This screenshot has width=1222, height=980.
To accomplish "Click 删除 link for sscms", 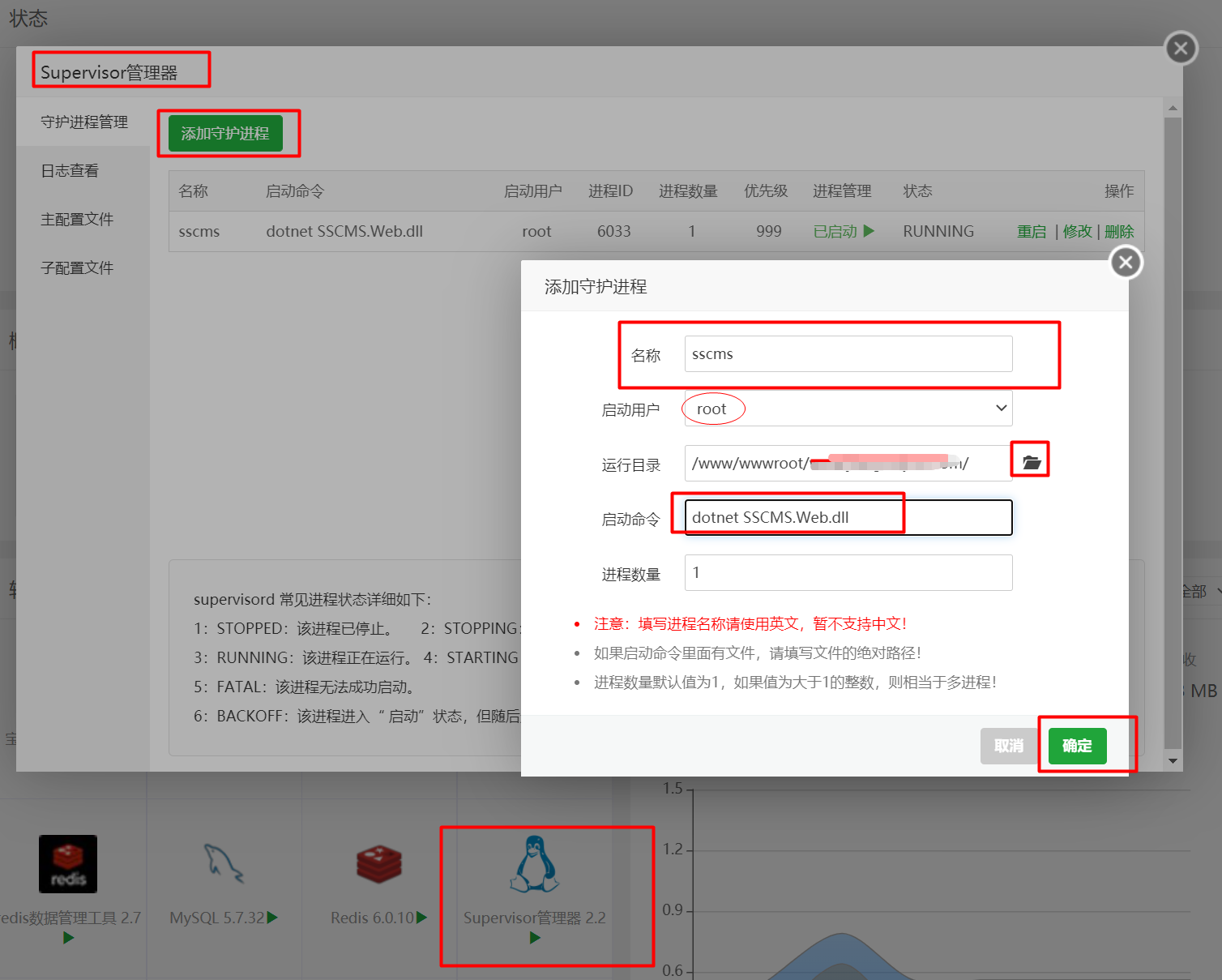I will coord(1119,231).
